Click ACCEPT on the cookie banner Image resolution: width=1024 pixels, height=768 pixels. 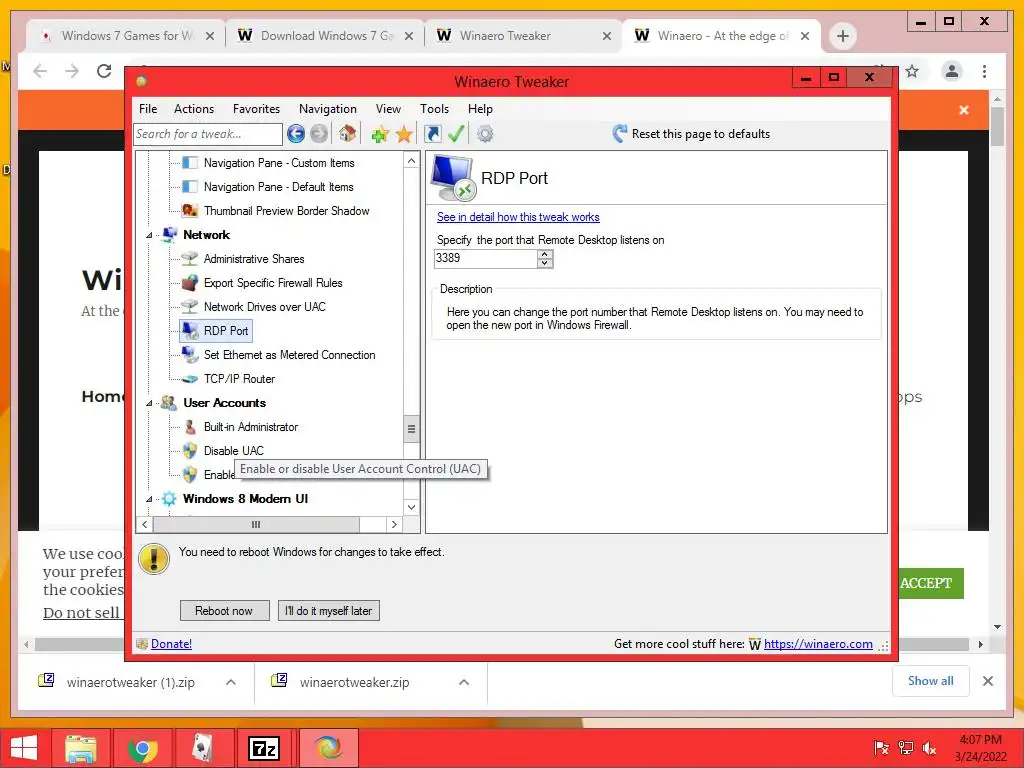(x=927, y=583)
